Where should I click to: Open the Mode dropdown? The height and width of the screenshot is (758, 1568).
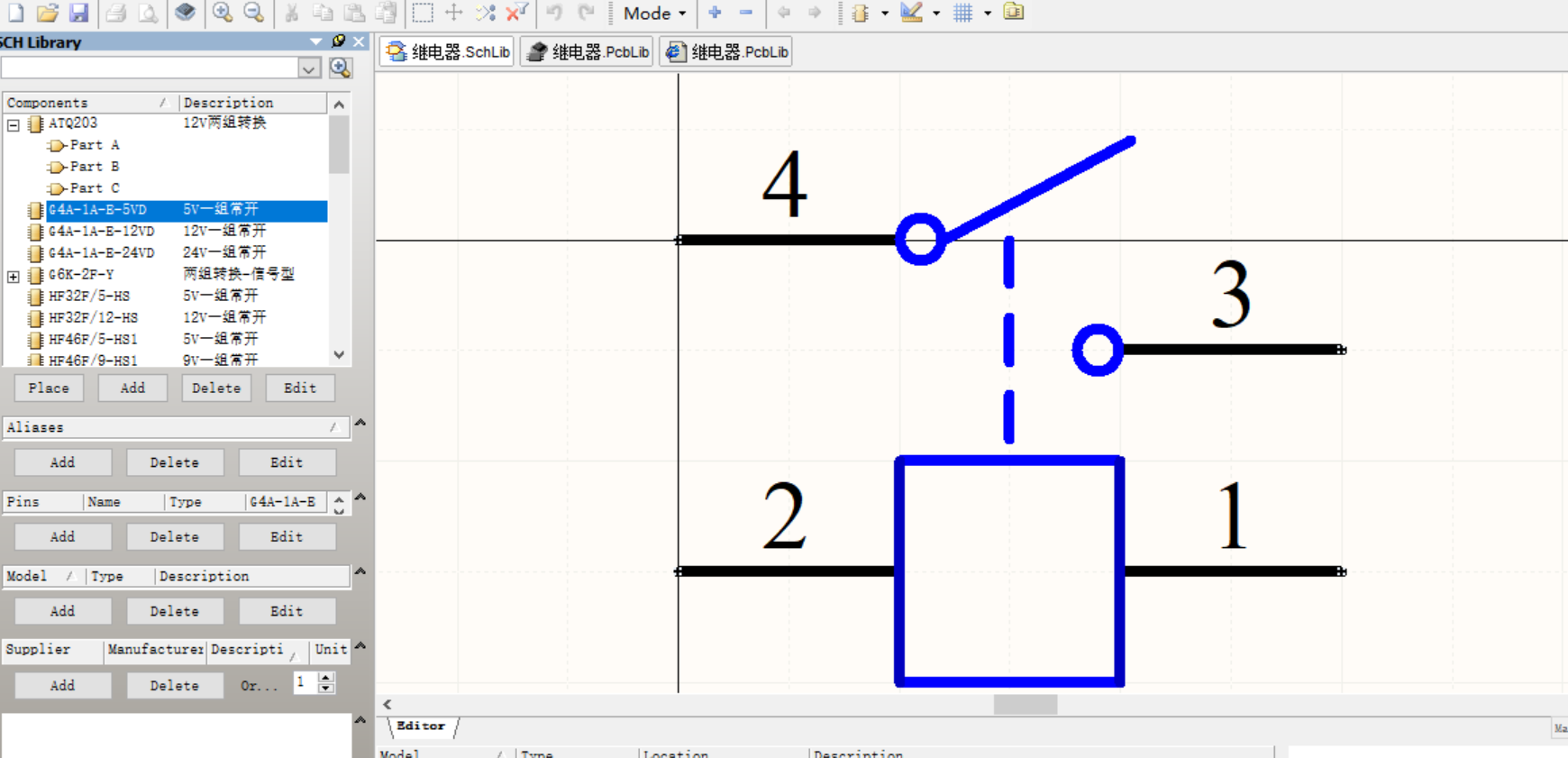tap(654, 14)
